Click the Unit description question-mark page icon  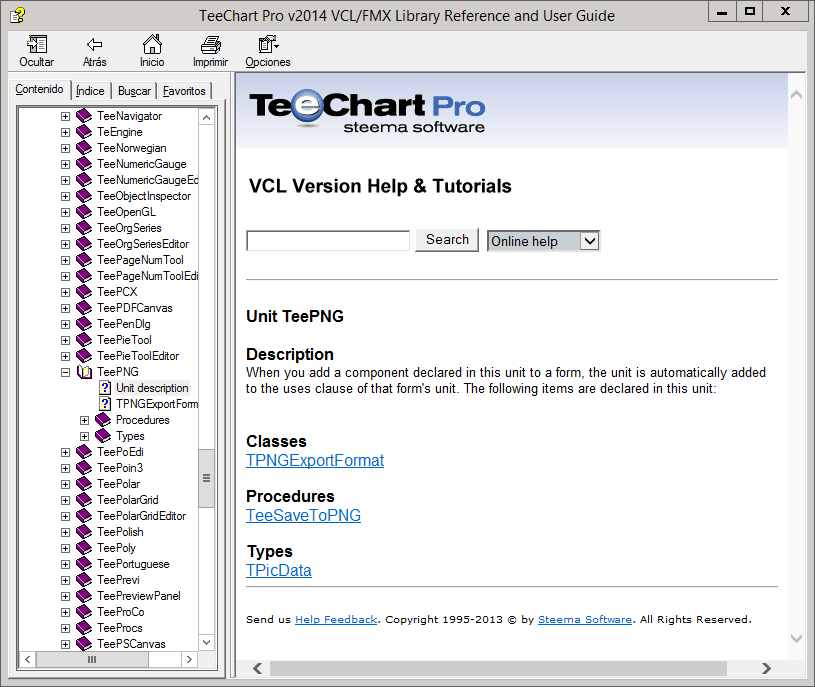point(105,388)
